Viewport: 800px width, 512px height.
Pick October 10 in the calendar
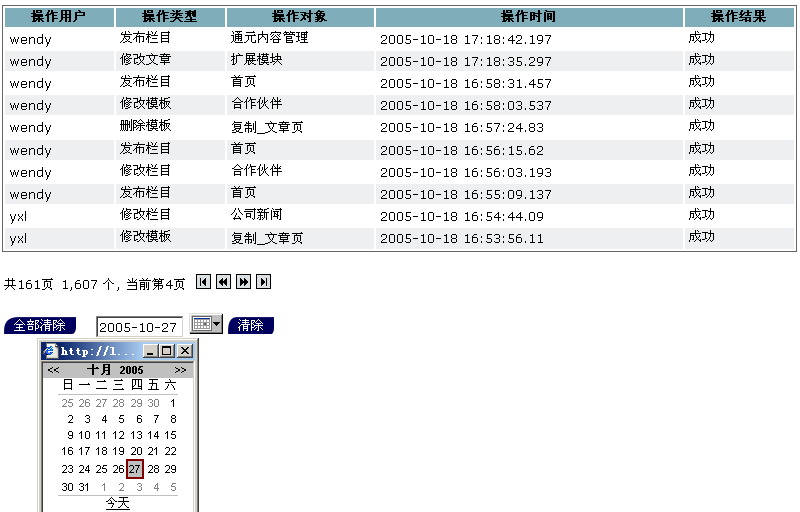[x=84, y=435]
